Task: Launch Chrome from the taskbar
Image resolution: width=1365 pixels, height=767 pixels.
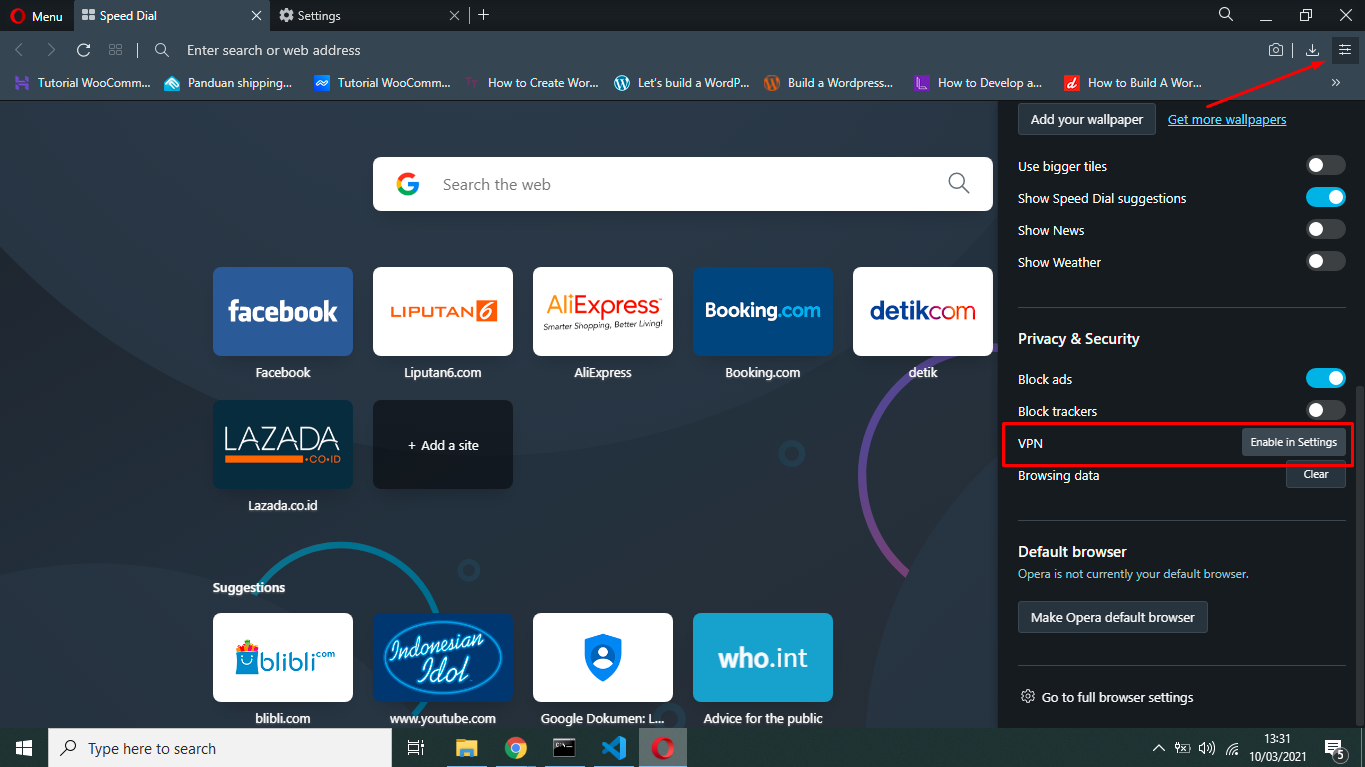Action: coord(515,748)
